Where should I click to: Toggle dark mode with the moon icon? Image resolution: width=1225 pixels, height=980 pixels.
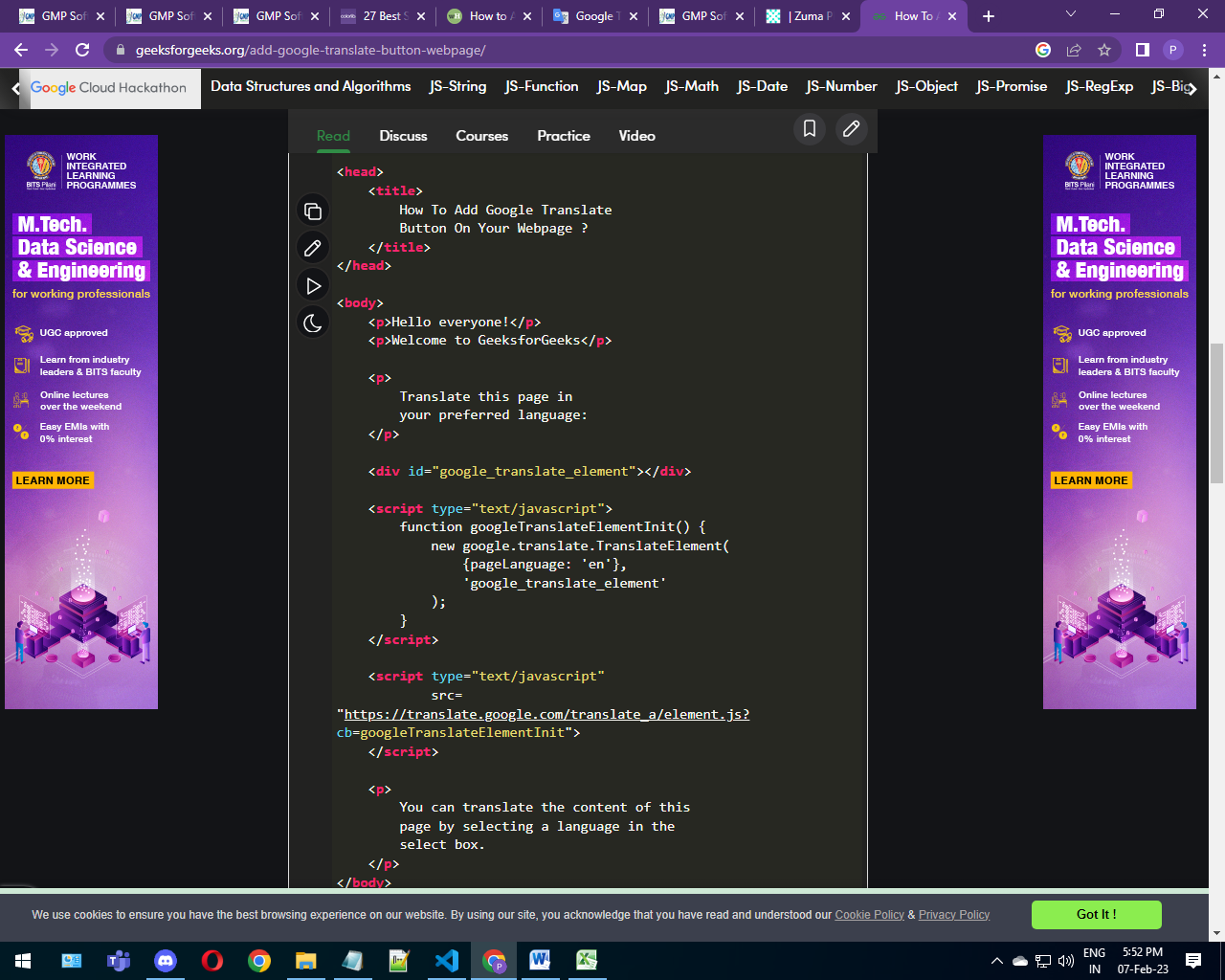coord(313,323)
